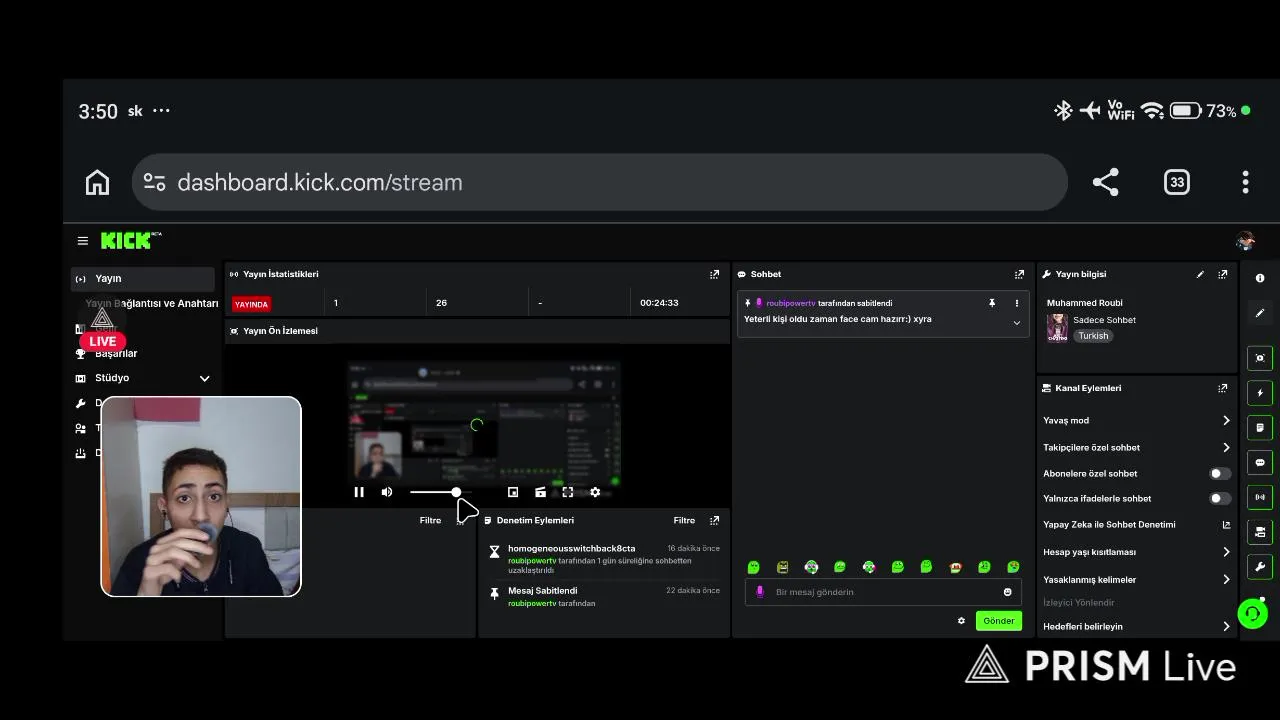Viewport: 1280px width, 720px height.
Task: Expand the pinned message chevron
Action: tap(1017, 322)
